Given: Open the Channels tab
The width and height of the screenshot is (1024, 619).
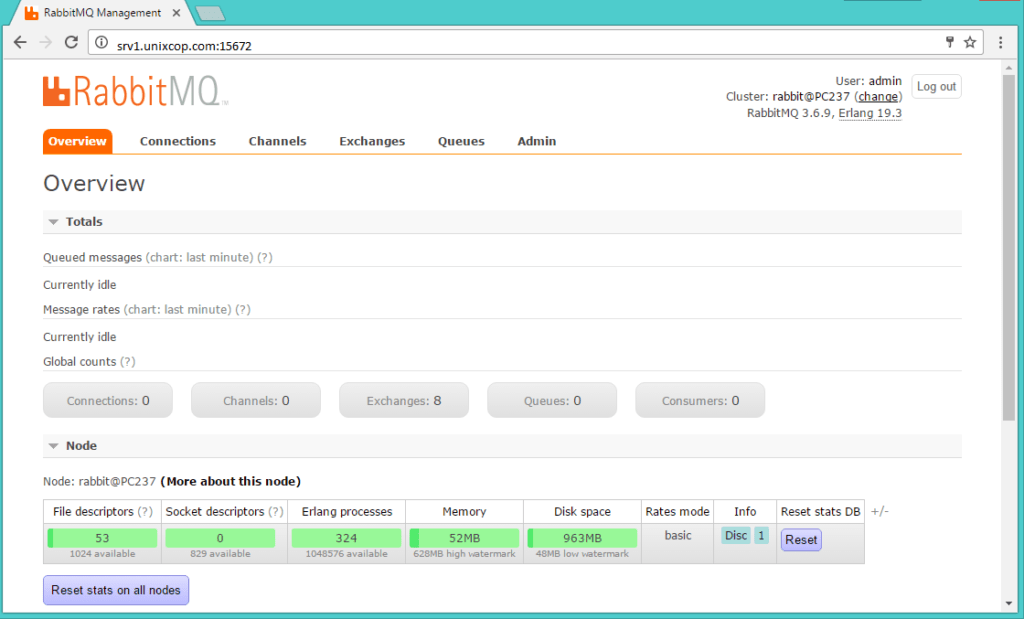Looking at the screenshot, I should click(x=278, y=141).
